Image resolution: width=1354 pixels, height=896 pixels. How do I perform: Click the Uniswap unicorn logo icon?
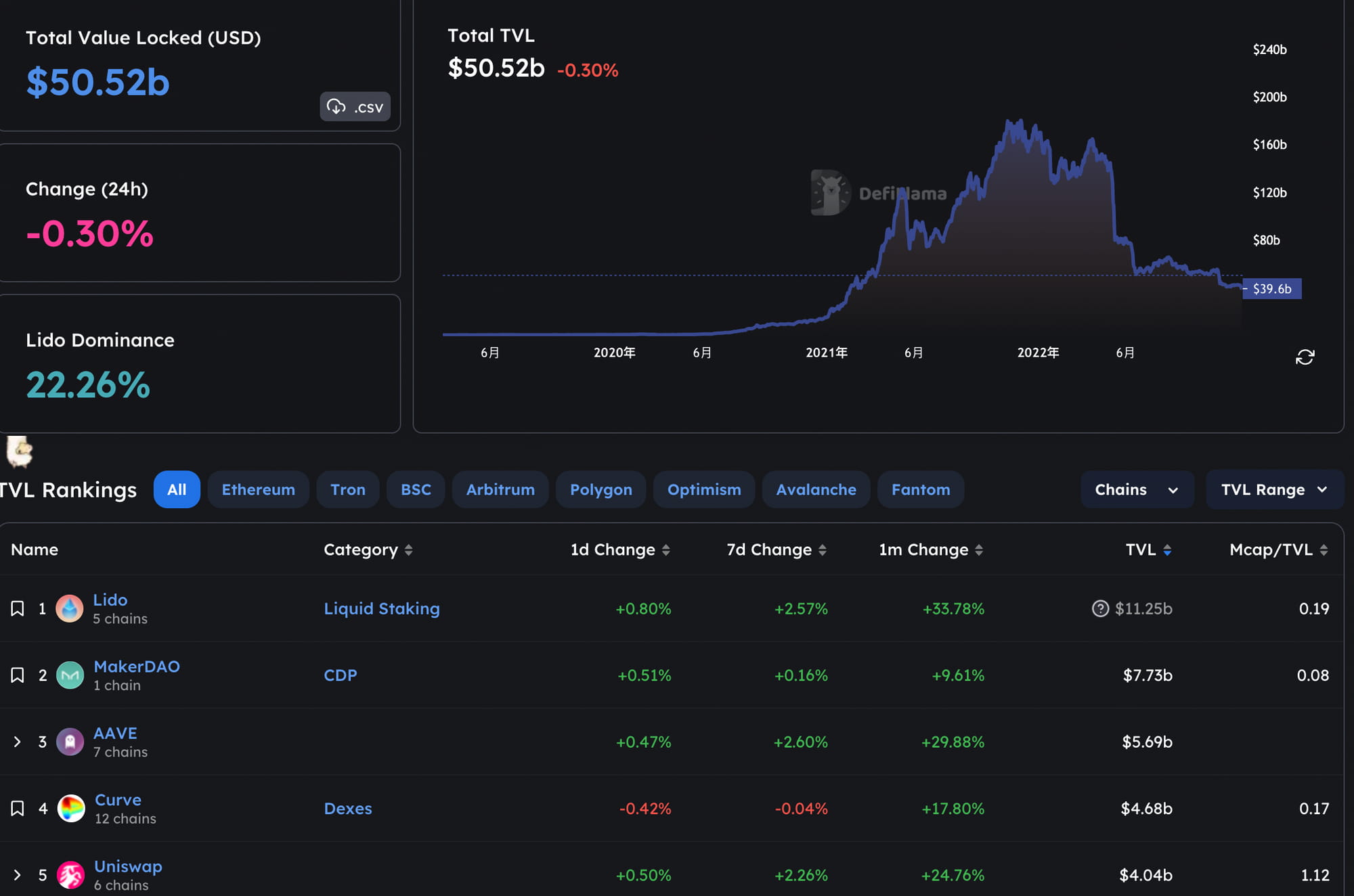click(x=70, y=875)
